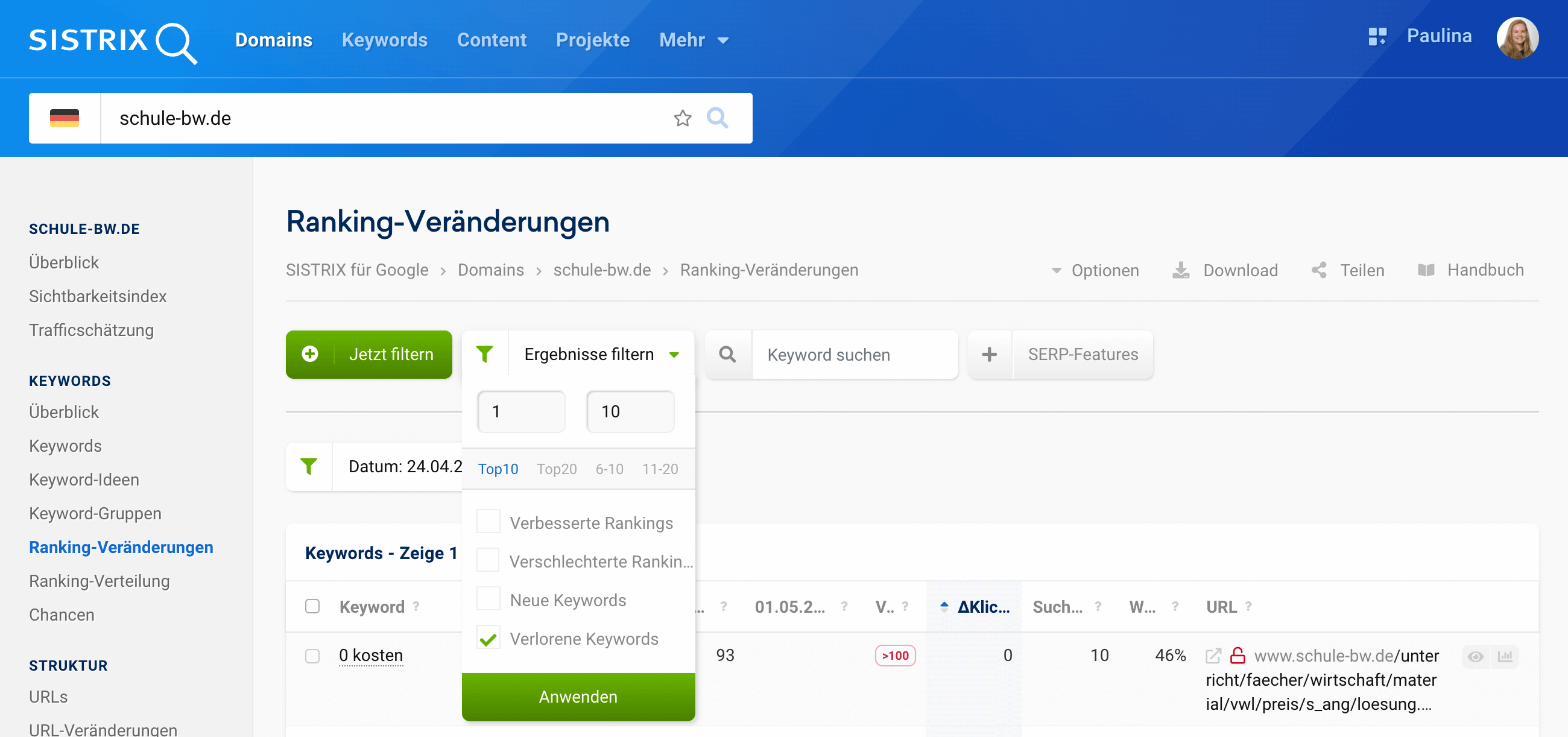Screen dimensions: 1568x737
Task: Toggle the eye icon in 0 kosten row
Action: [x=1475, y=656]
